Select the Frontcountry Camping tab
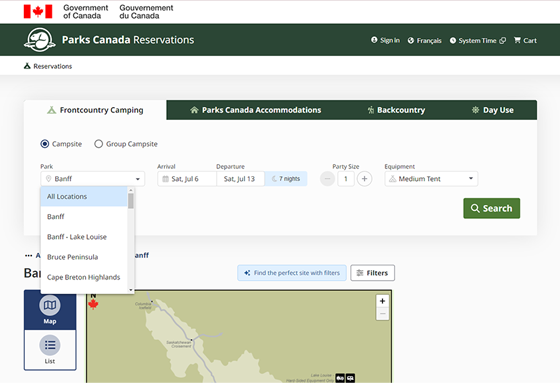The height and width of the screenshot is (383, 560). [x=95, y=110]
